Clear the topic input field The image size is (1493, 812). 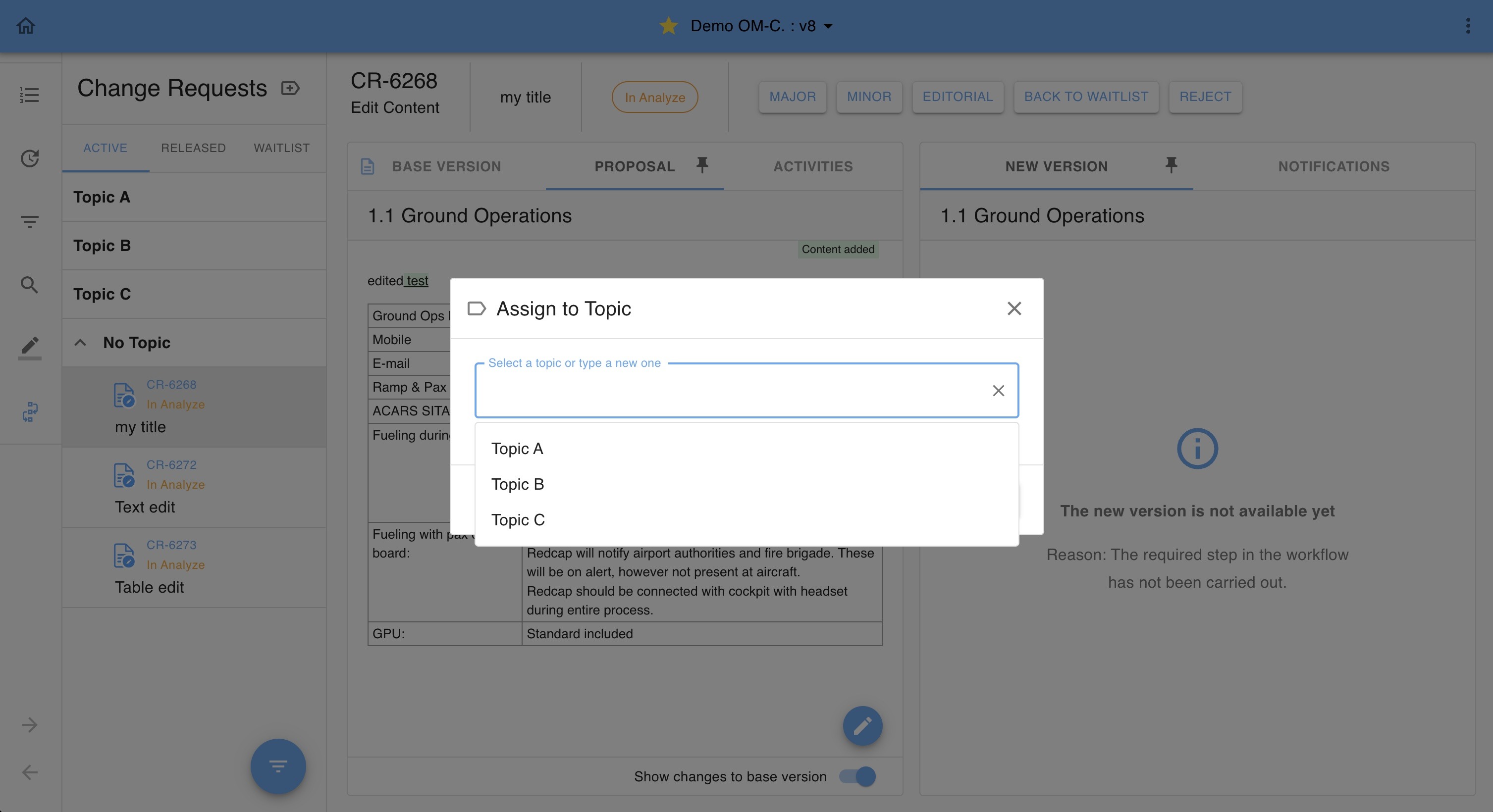[998, 390]
